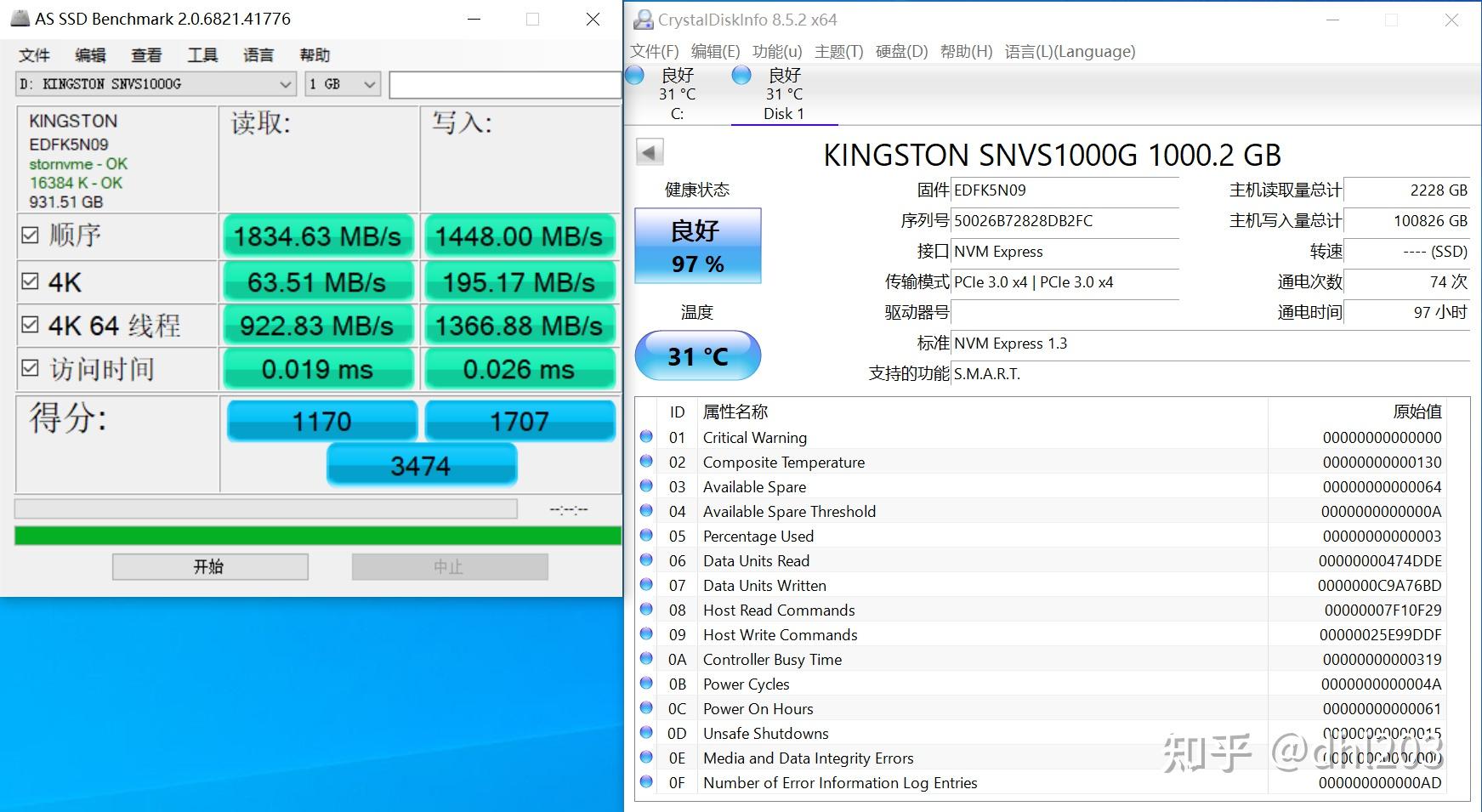The width and height of the screenshot is (1482, 812).
Task: Click host writes total 100826 GB
Action: [x=1430, y=221]
